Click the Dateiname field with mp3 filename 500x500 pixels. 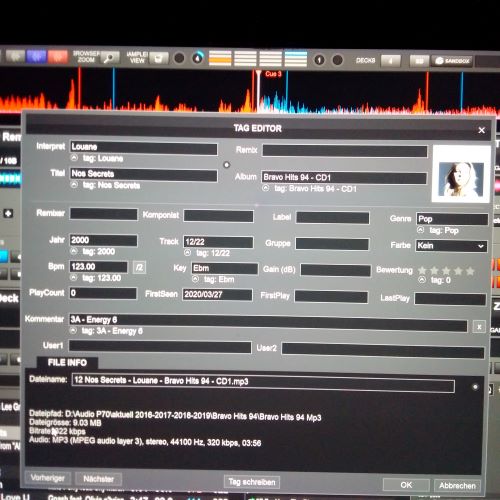click(263, 383)
